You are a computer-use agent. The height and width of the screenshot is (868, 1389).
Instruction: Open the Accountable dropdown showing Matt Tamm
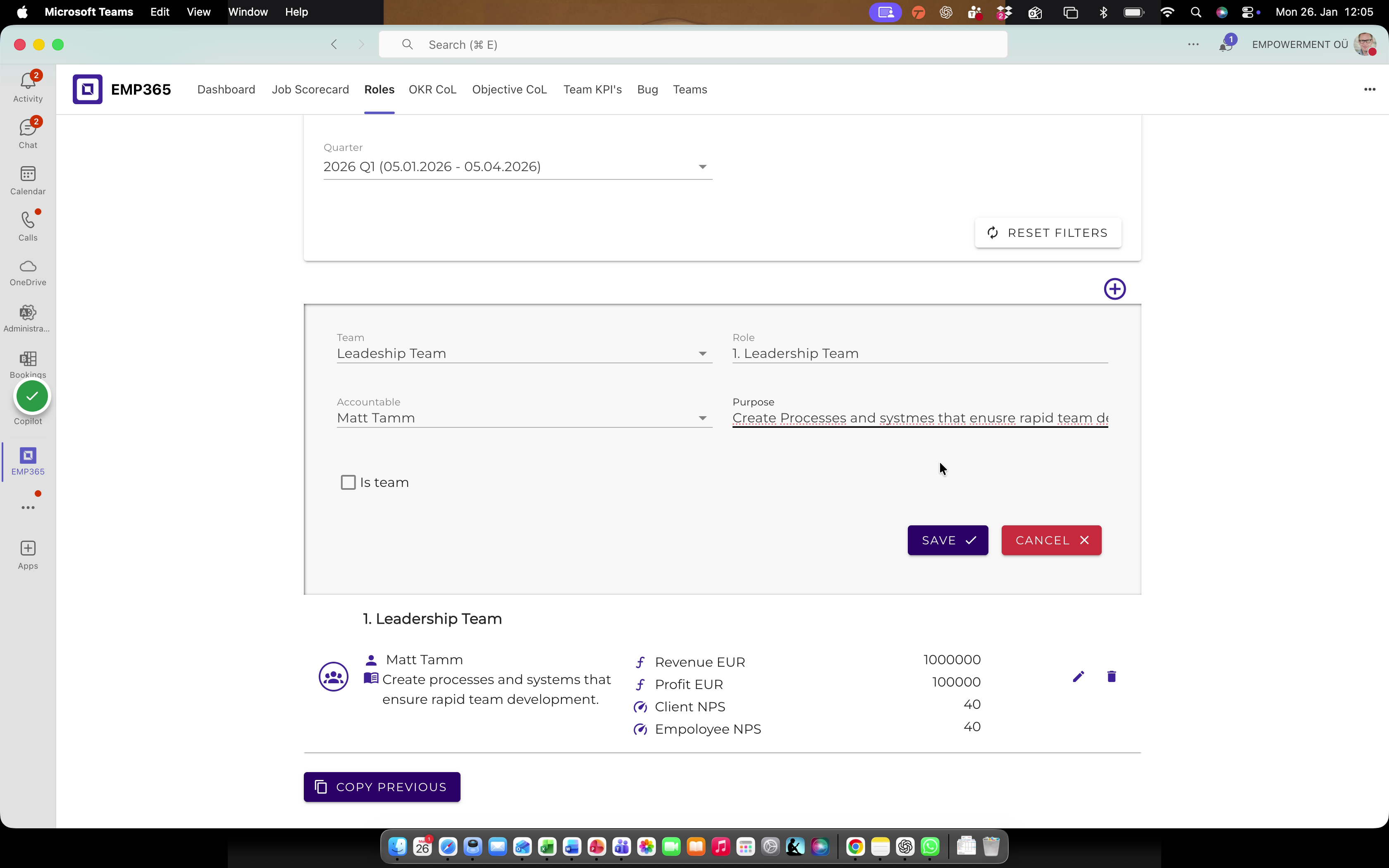pyautogui.click(x=524, y=418)
